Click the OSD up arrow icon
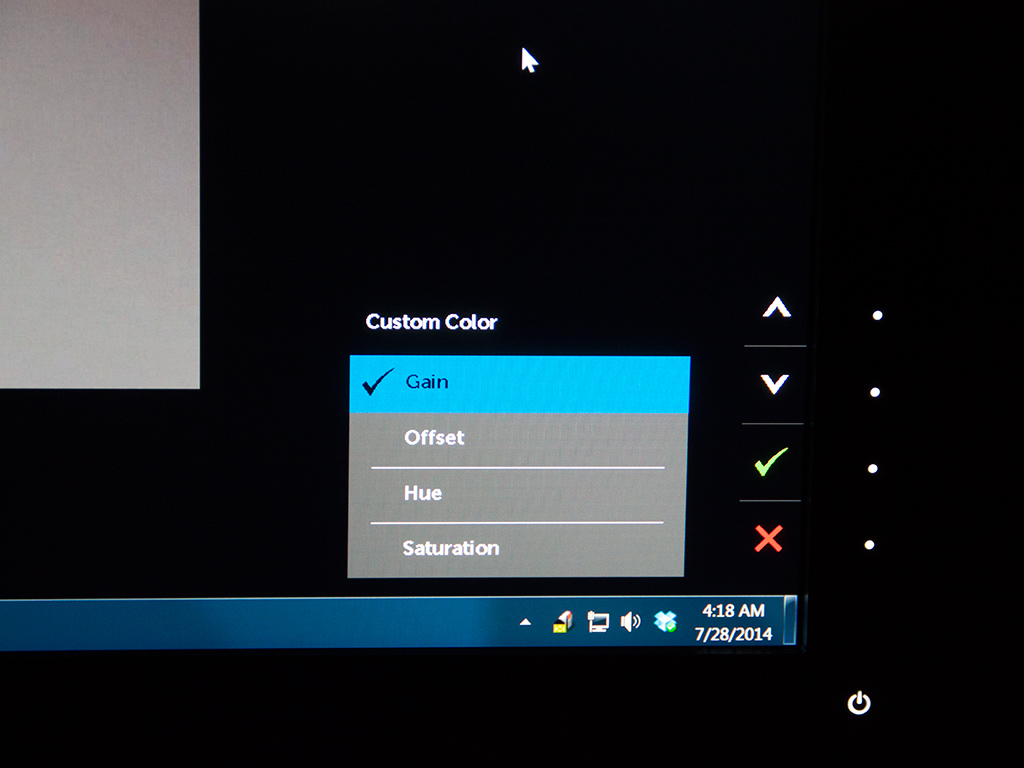The width and height of the screenshot is (1024, 768). pos(776,308)
